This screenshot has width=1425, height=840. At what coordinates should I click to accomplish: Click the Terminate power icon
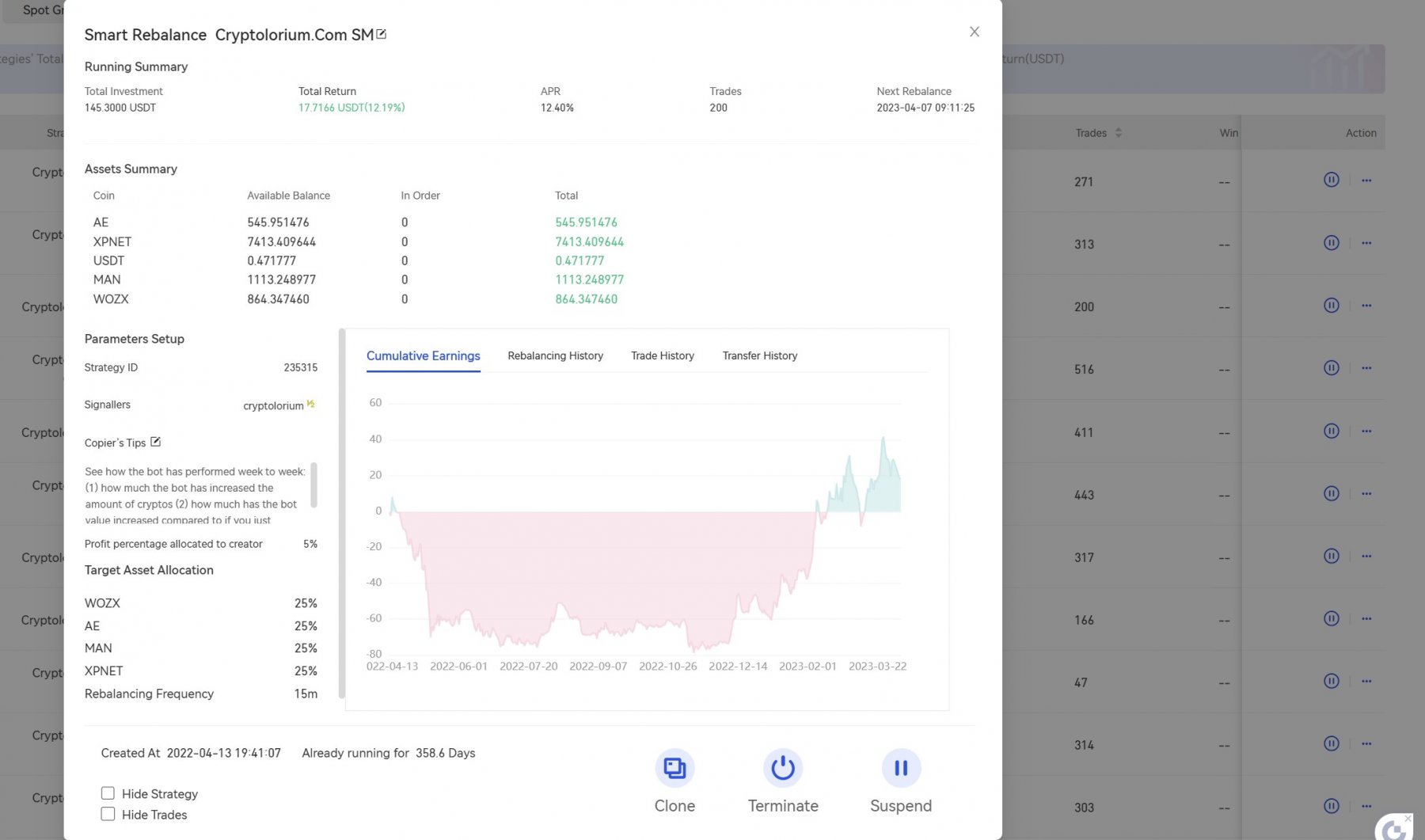(783, 768)
